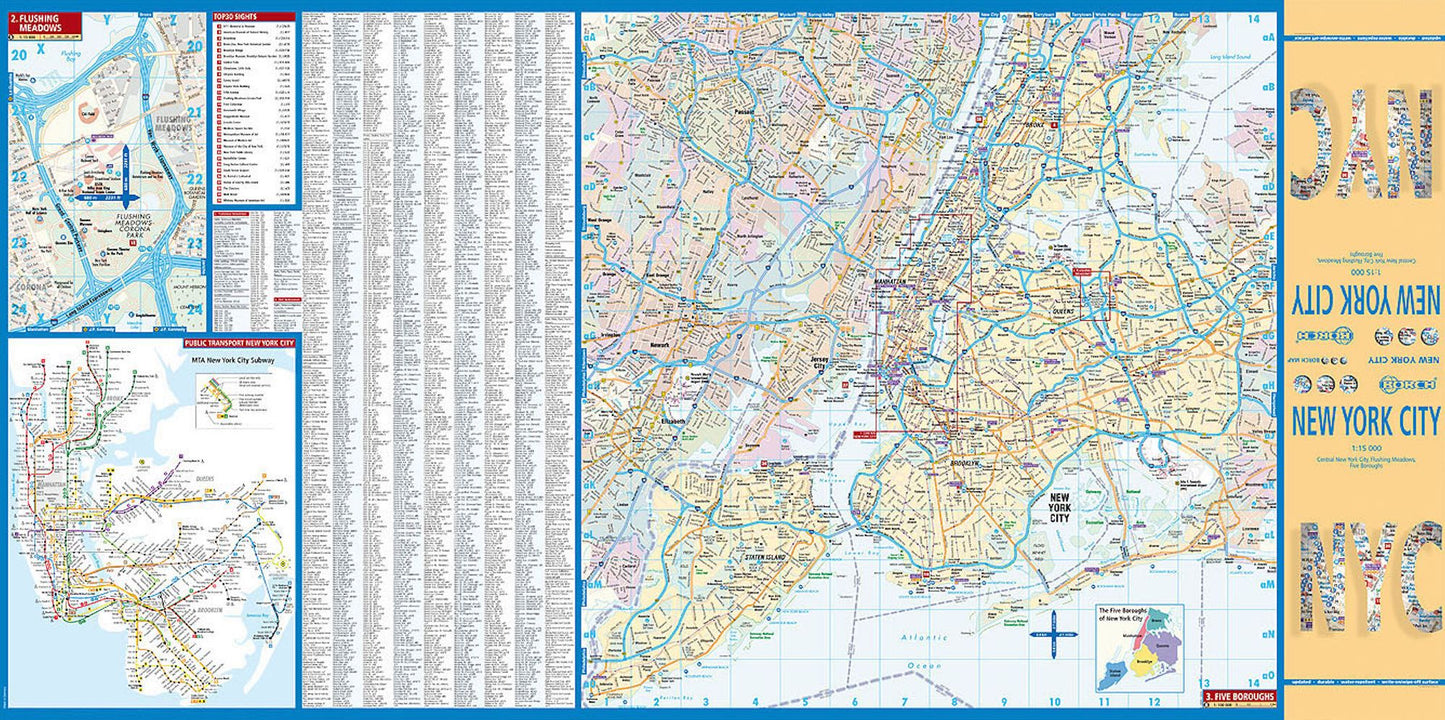Select the "BROOKLYN" label on the Five Boroughs map
The width and height of the screenshot is (1445, 720).
click(966, 463)
